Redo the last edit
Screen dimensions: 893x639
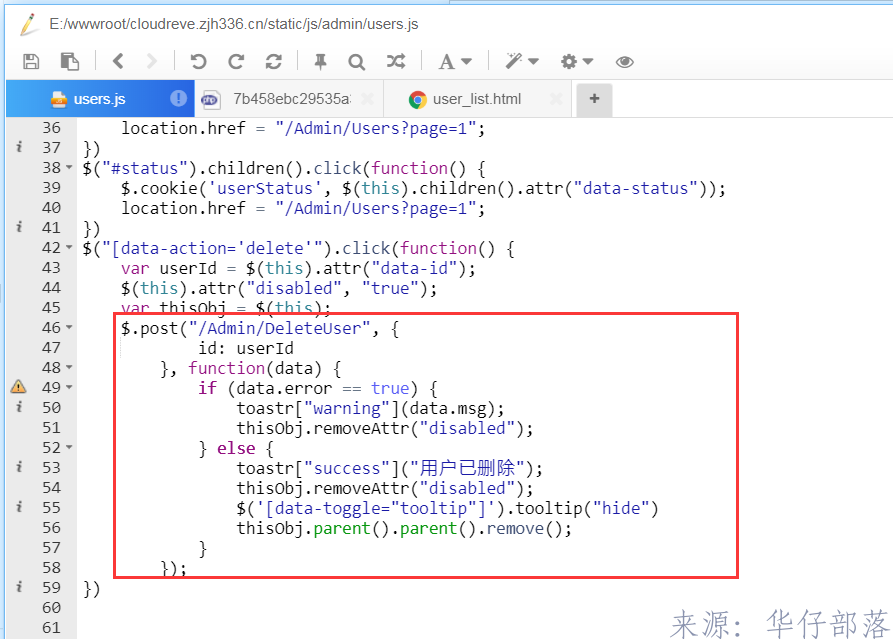click(x=236, y=62)
